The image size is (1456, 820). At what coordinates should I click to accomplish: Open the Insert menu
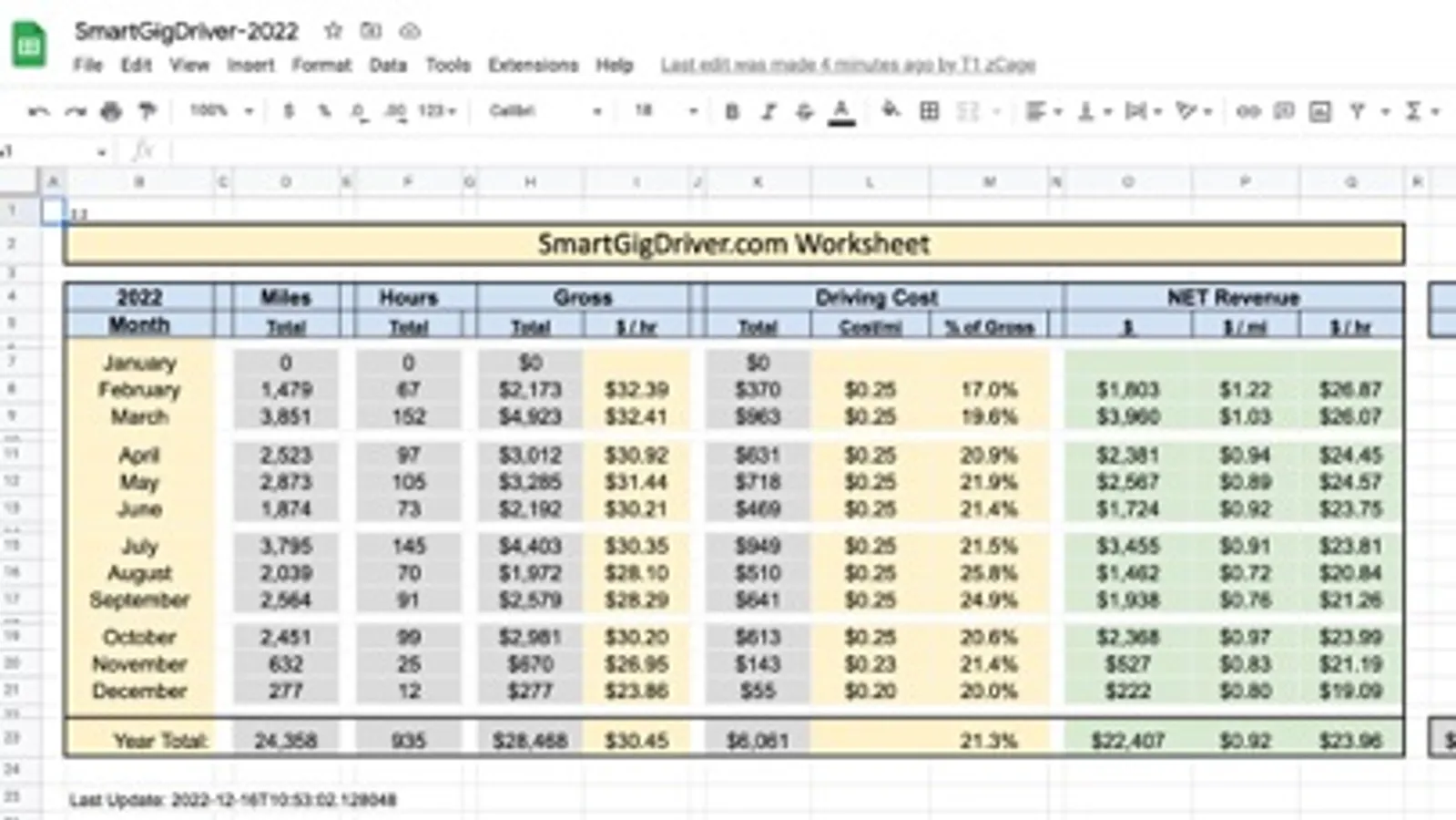(x=250, y=65)
